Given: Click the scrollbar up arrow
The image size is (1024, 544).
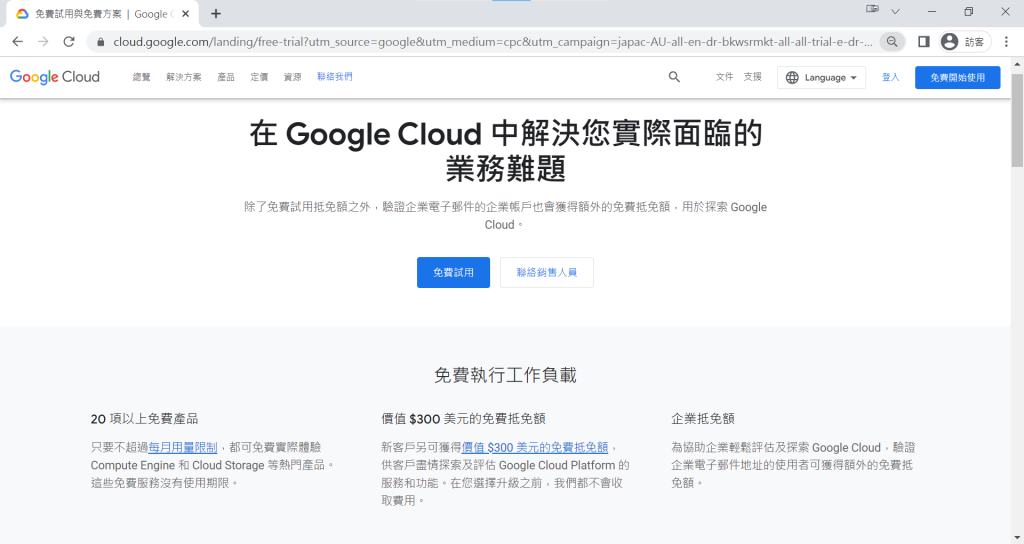Looking at the screenshot, I should [1017, 64].
